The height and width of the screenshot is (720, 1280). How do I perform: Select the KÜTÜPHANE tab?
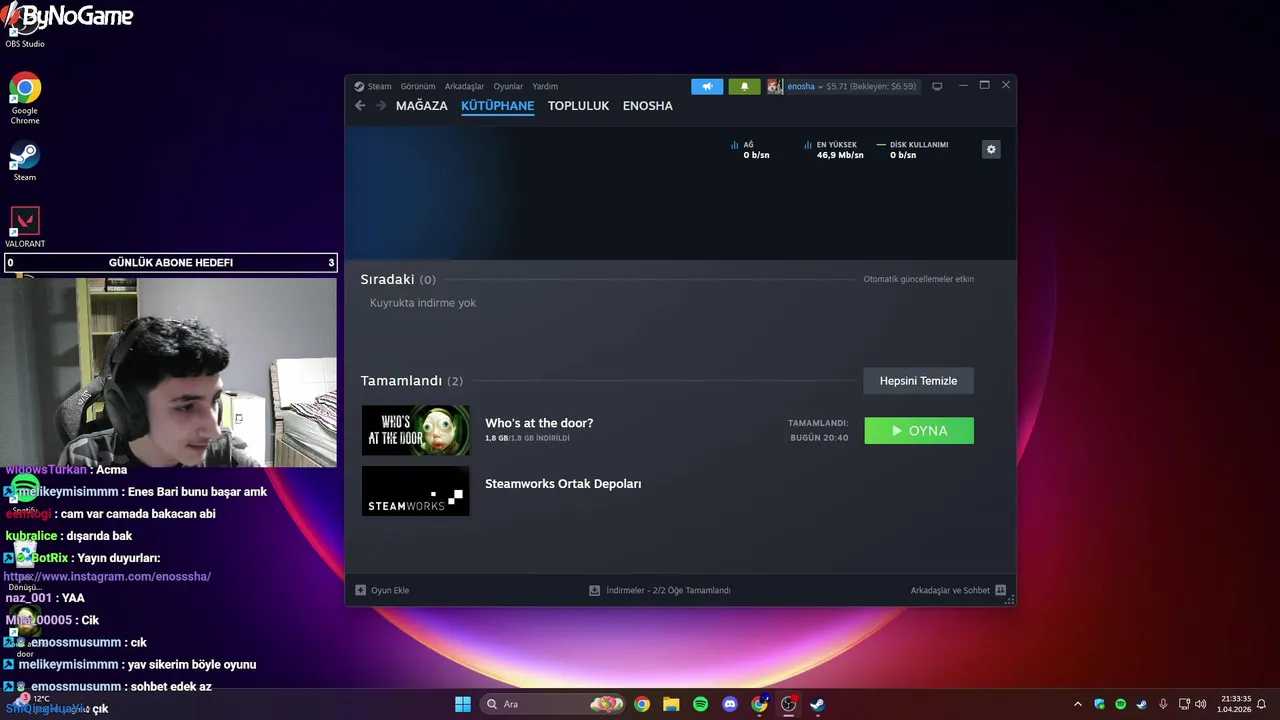click(498, 106)
